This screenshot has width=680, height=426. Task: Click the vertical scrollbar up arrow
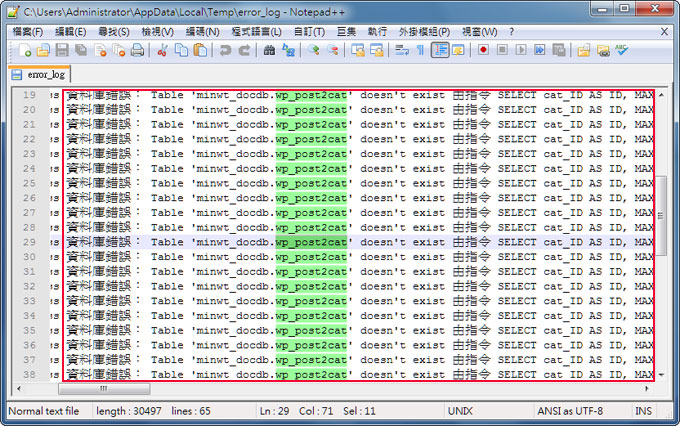point(661,95)
